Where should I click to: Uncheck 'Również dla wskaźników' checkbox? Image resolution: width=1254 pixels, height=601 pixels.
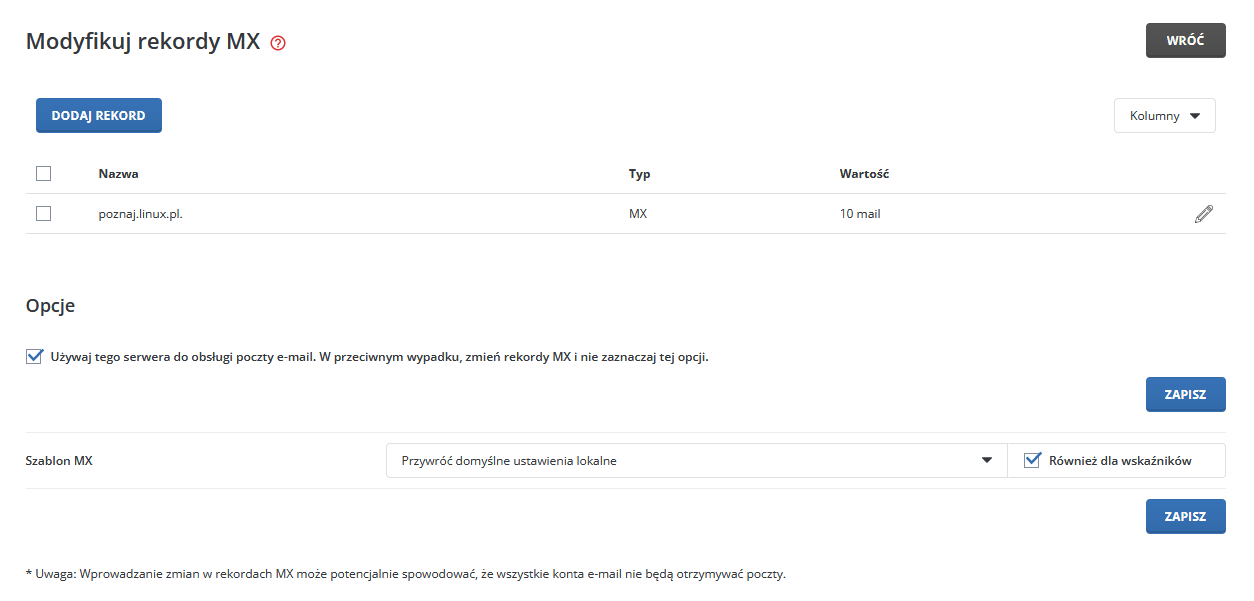[x=1033, y=461]
